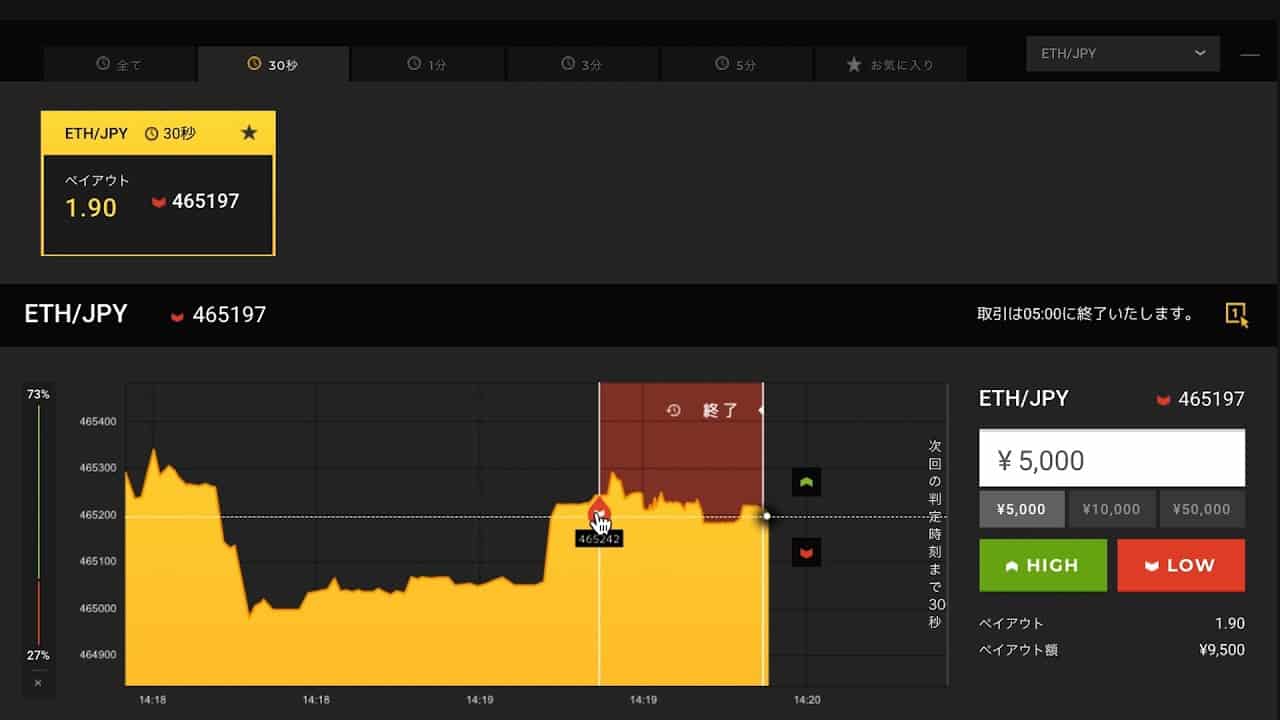Click the 465242 entry price label
This screenshot has height=720, width=1280.
point(599,538)
